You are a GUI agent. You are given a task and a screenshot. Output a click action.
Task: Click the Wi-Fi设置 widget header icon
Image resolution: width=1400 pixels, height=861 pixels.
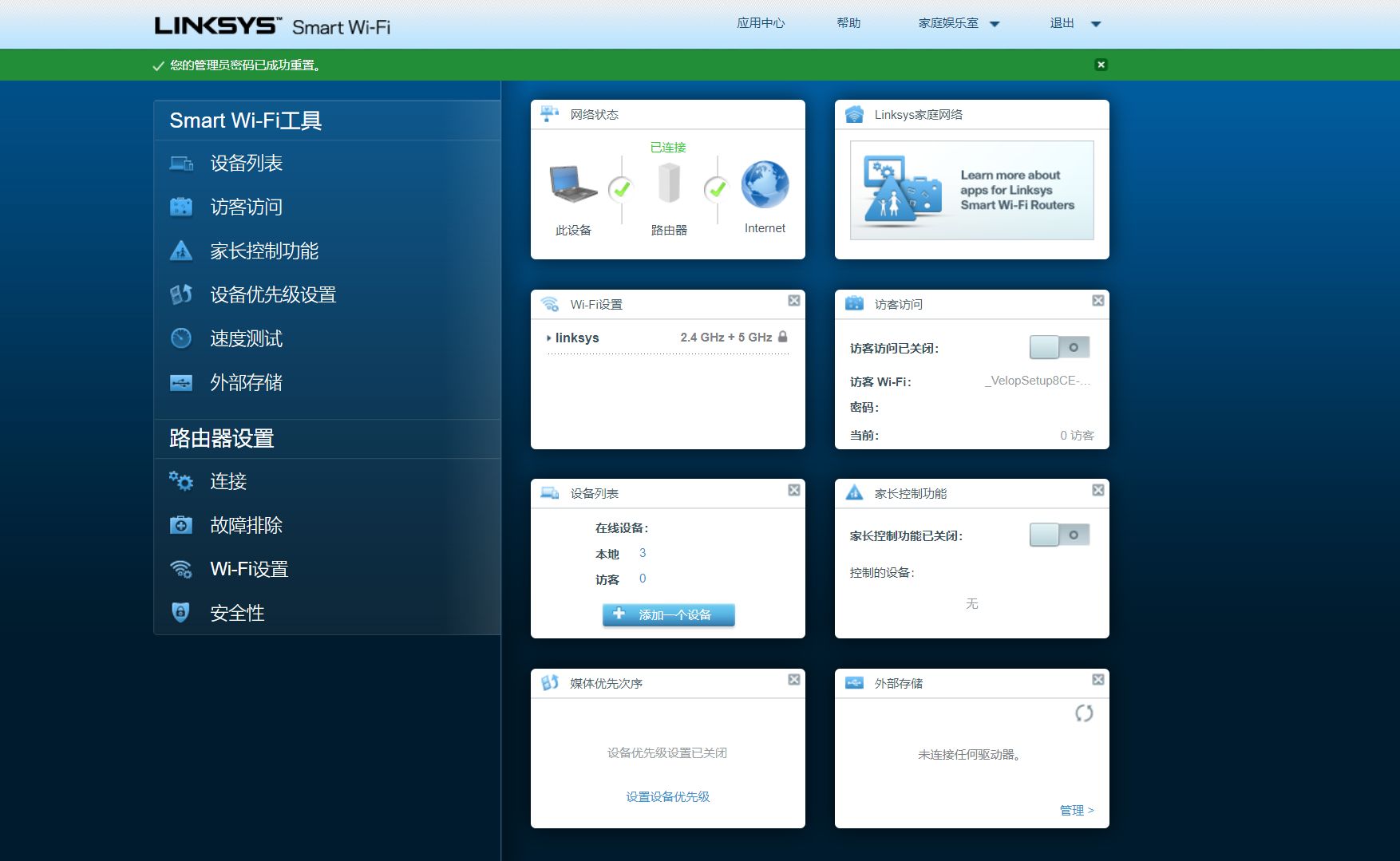click(x=549, y=304)
